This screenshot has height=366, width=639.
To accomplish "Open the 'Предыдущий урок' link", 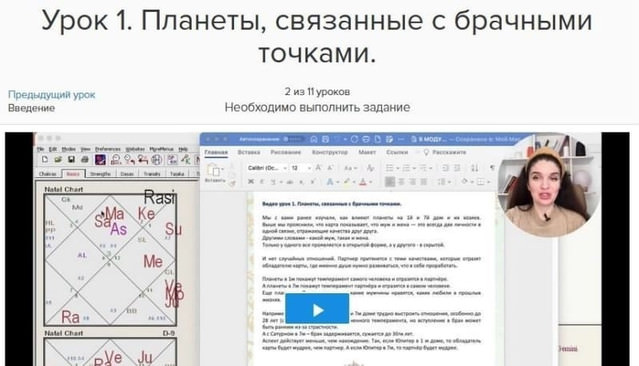I will (x=51, y=95).
